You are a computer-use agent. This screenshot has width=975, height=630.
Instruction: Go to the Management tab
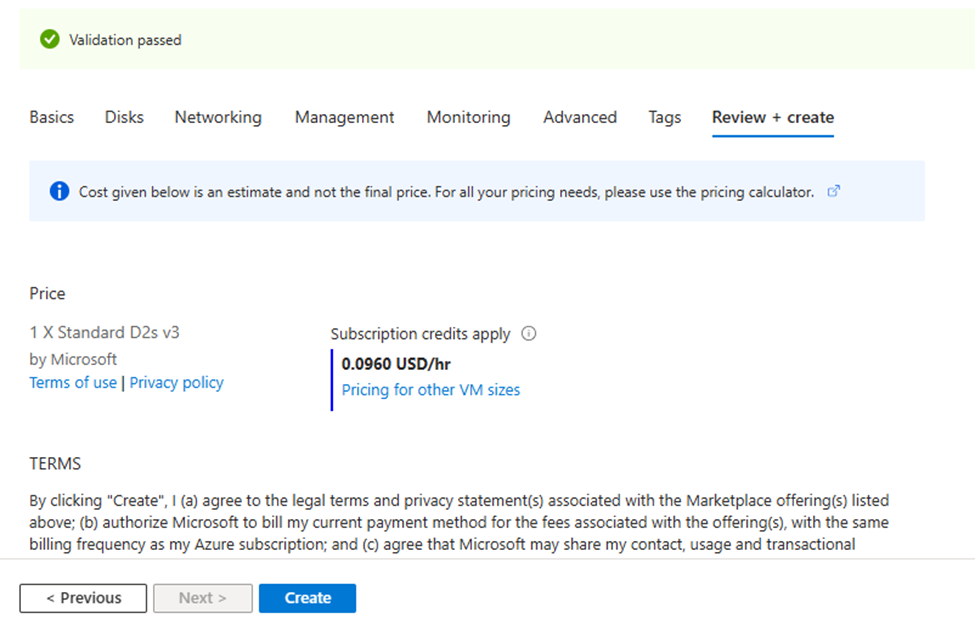[x=344, y=117]
